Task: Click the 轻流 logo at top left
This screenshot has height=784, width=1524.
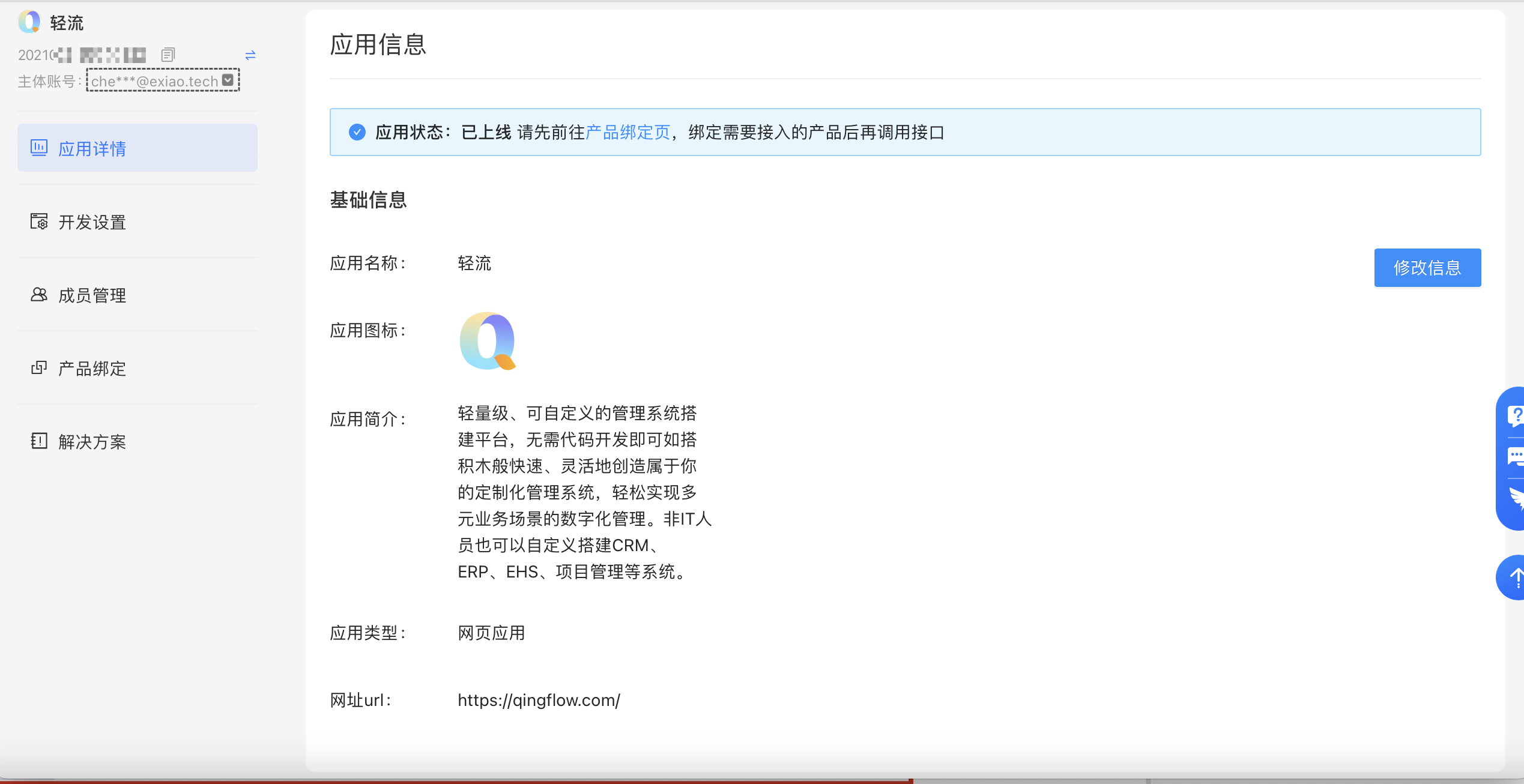Action: [29, 22]
